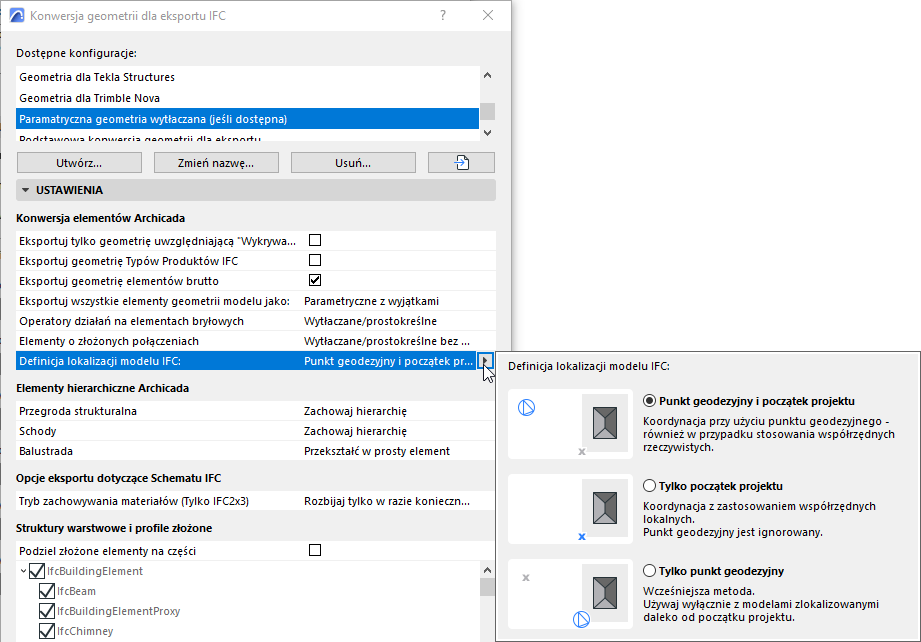Click 'Eksportuj wszystkie elementy geometrii modelu jako:' label
This screenshot has width=921, height=642.
154,301
